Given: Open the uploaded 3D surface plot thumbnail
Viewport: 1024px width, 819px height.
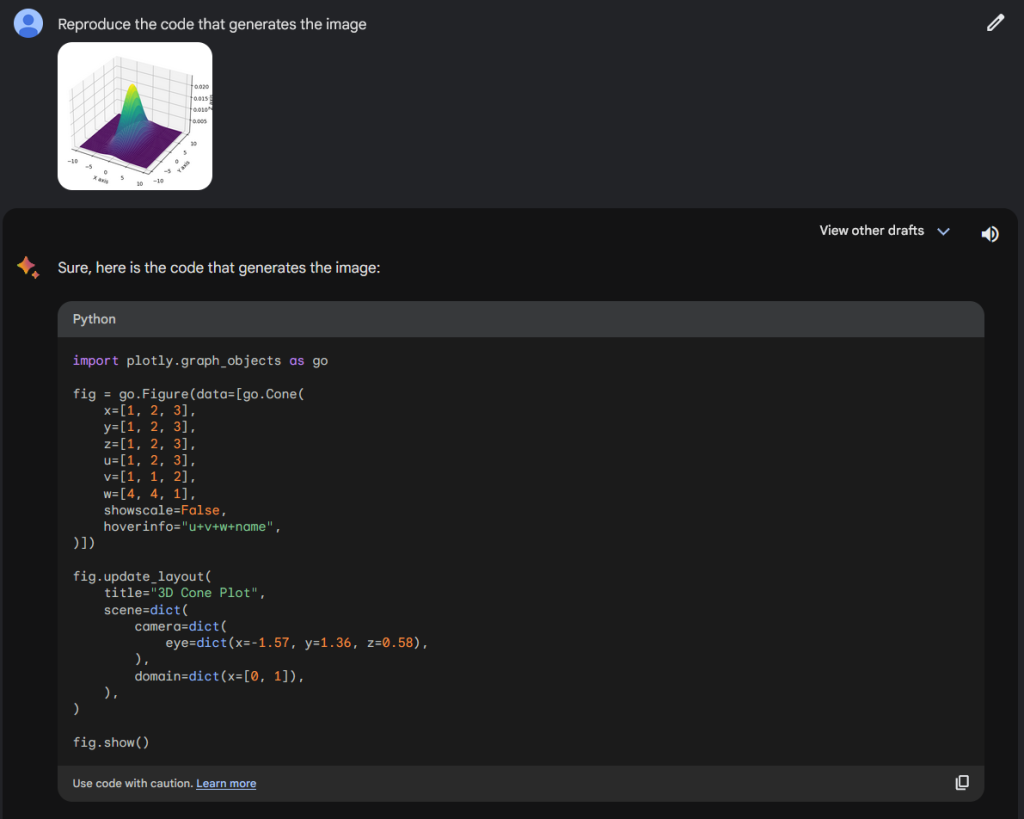Looking at the screenshot, I should 135,116.
